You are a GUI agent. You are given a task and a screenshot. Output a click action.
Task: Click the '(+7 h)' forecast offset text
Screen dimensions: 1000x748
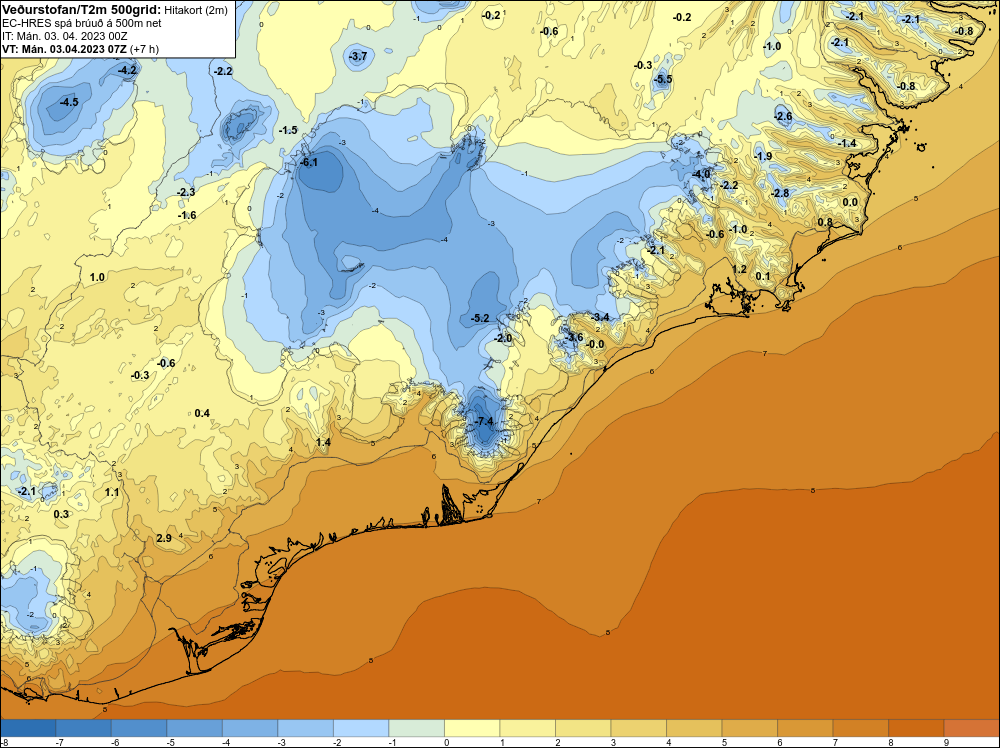tap(144, 49)
